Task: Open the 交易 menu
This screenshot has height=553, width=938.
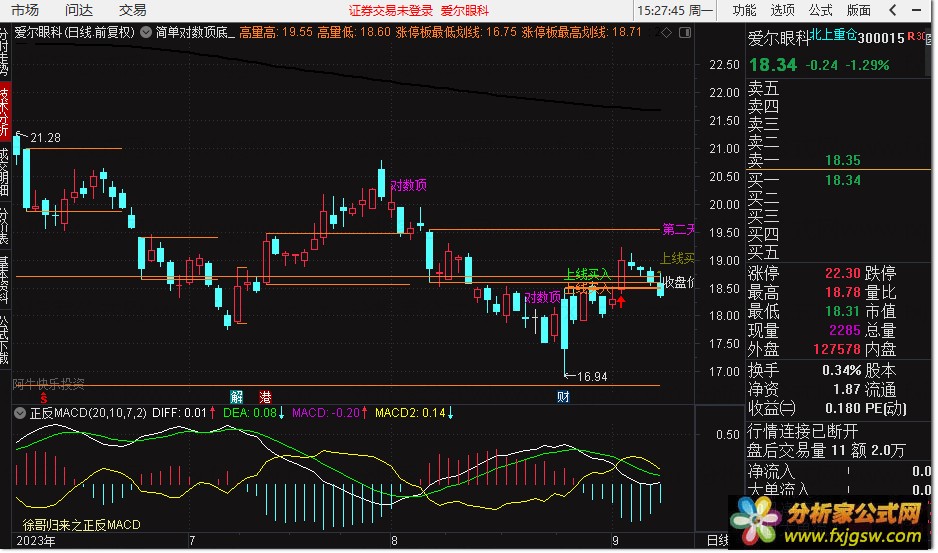Action: (x=132, y=10)
